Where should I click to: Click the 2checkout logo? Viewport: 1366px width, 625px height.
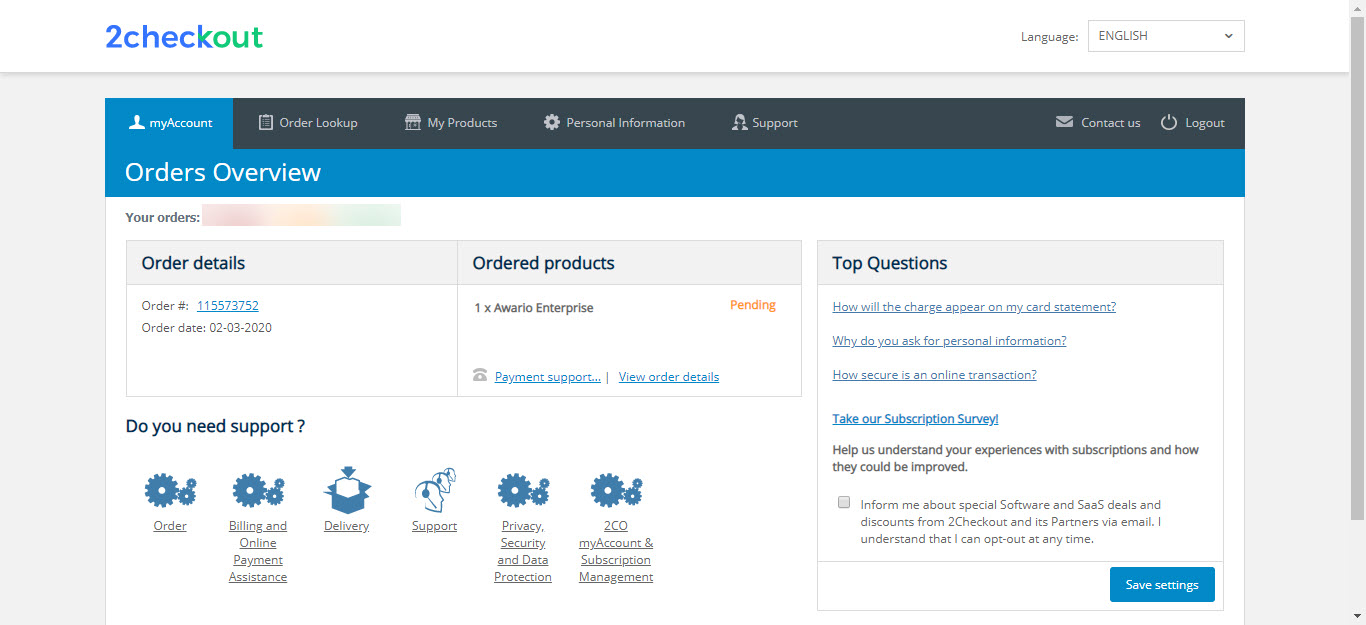tap(184, 37)
